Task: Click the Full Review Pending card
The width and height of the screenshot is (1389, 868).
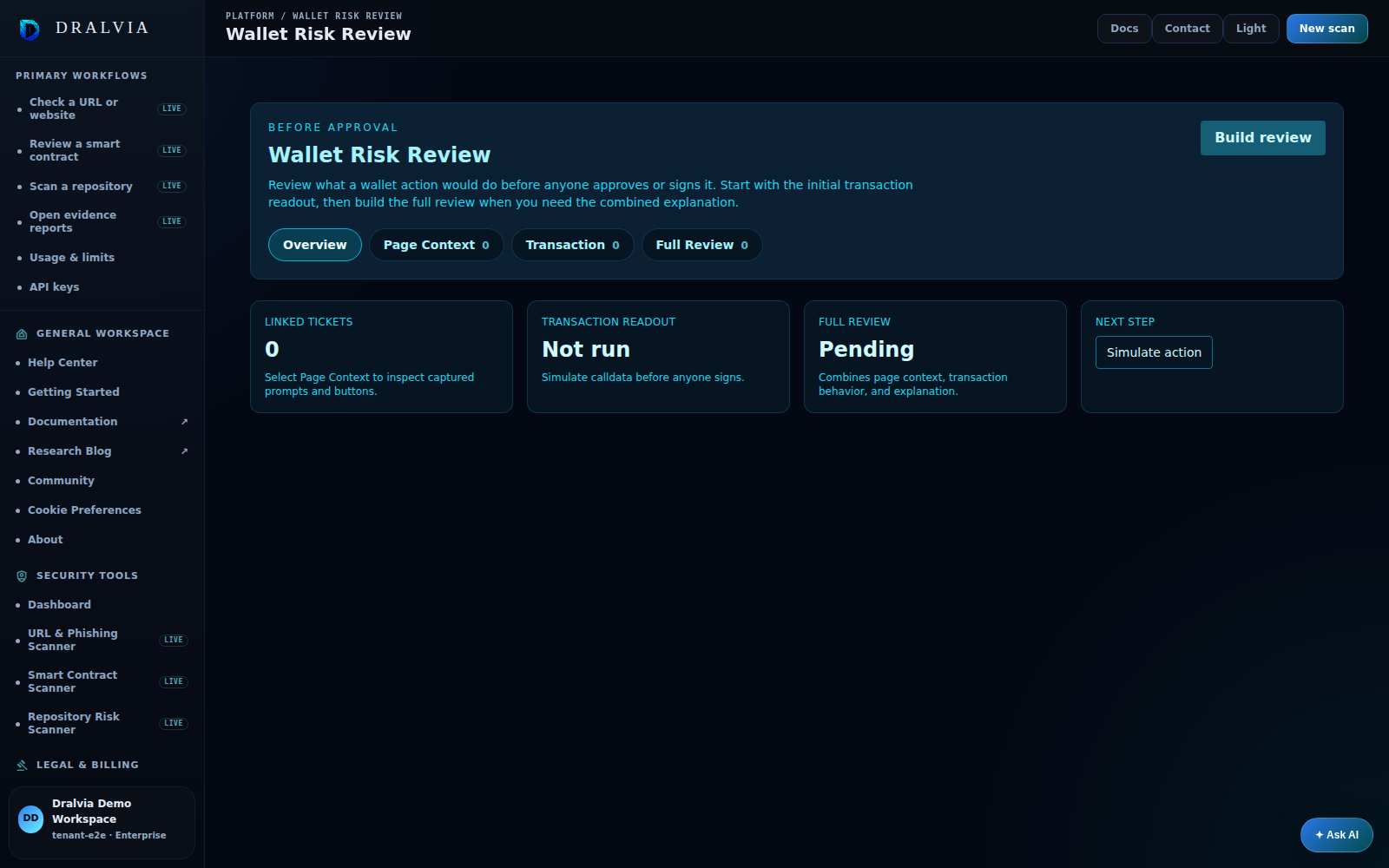Action: [x=935, y=357]
